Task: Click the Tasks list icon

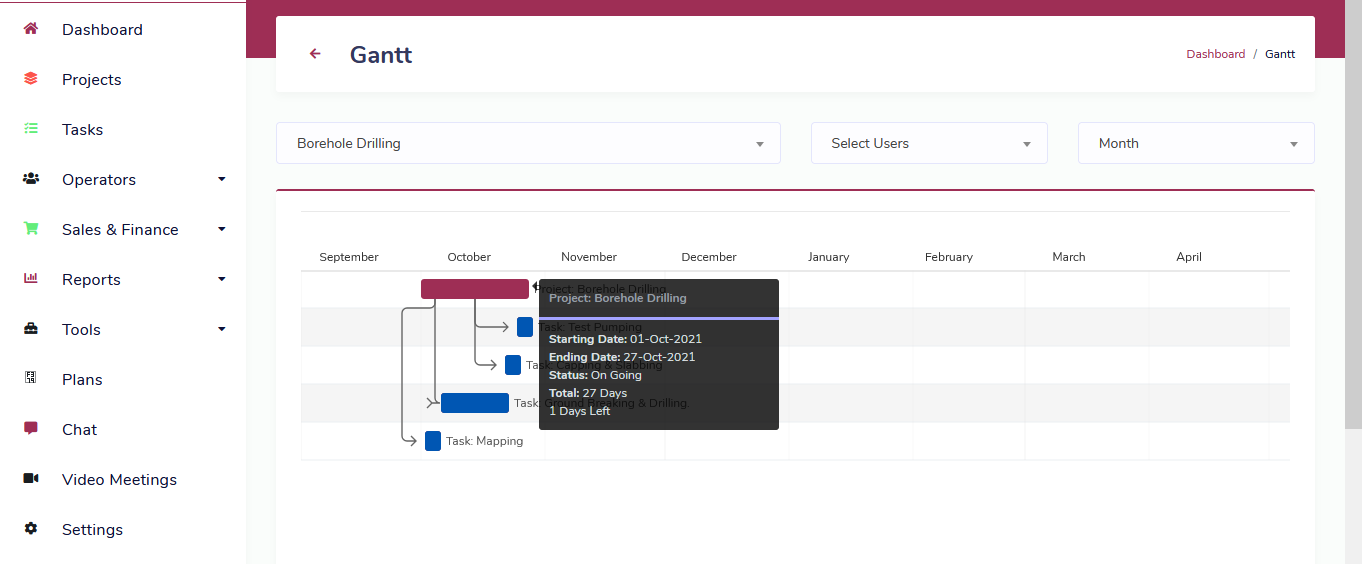Action: coord(31,129)
